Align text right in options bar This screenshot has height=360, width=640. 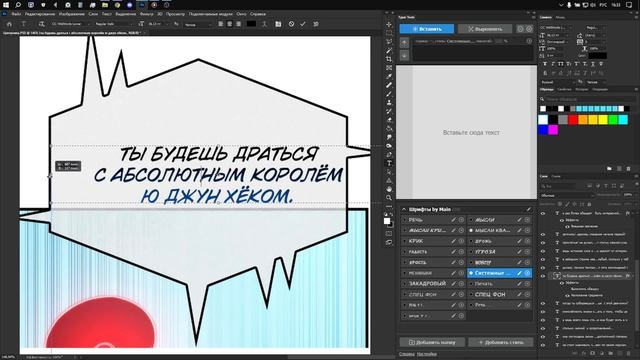click(x=238, y=24)
